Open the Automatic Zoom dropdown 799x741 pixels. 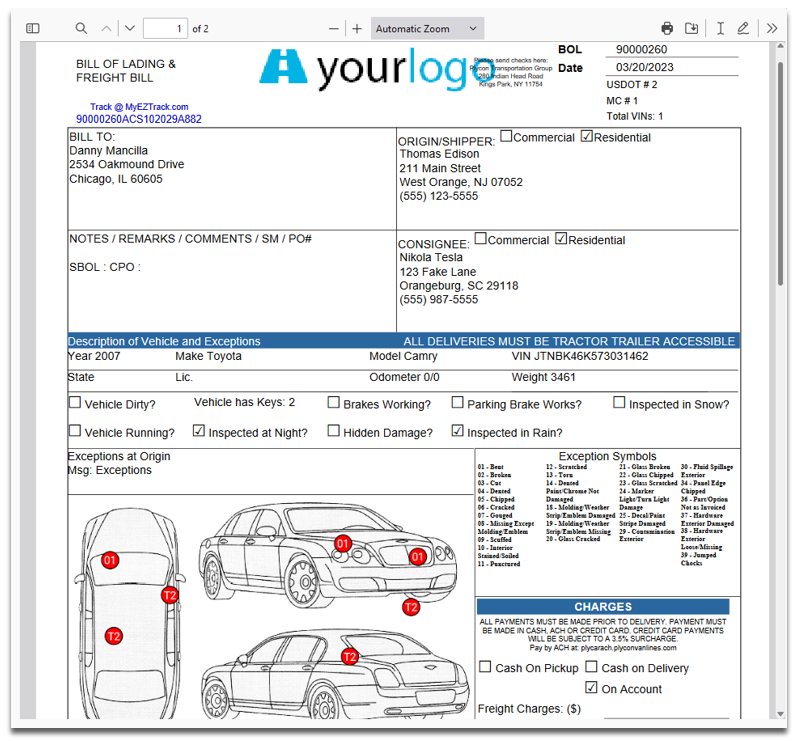click(x=427, y=29)
